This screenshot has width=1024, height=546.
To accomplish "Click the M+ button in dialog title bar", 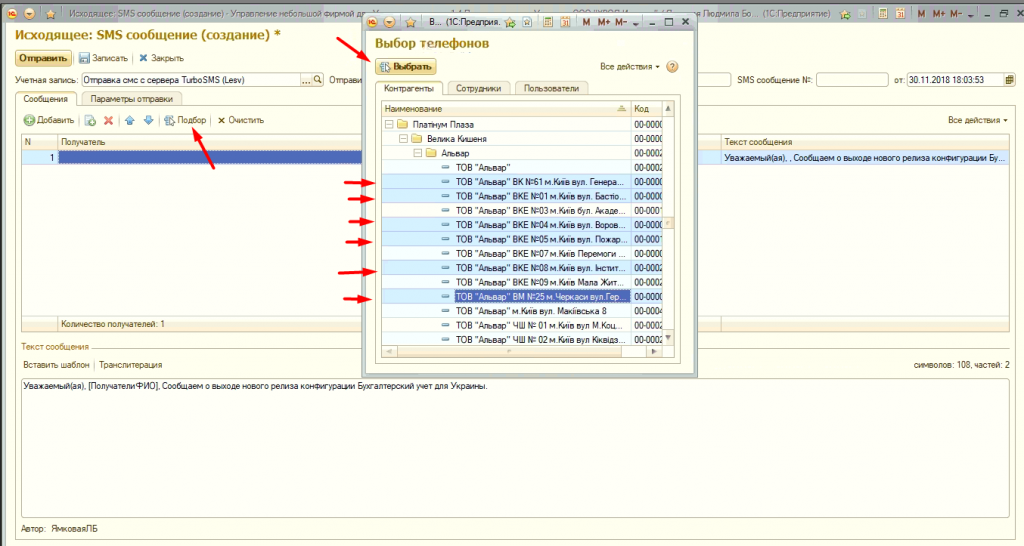I will 604,22.
